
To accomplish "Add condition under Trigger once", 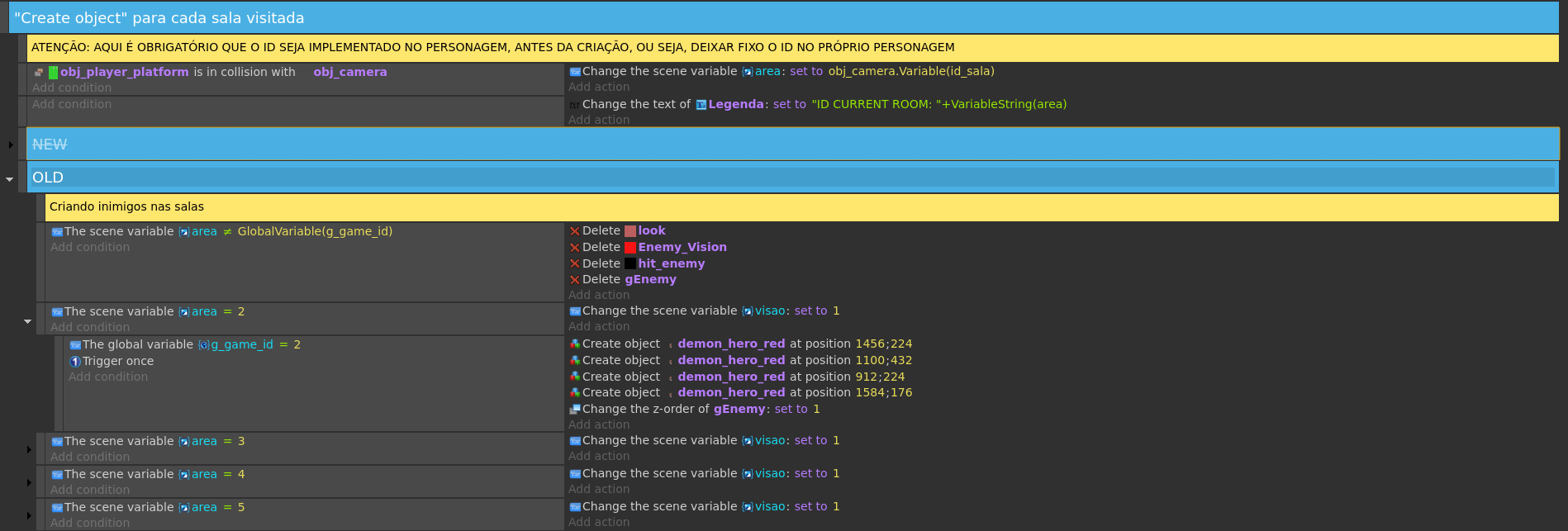I will pyautogui.click(x=108, y=377).
